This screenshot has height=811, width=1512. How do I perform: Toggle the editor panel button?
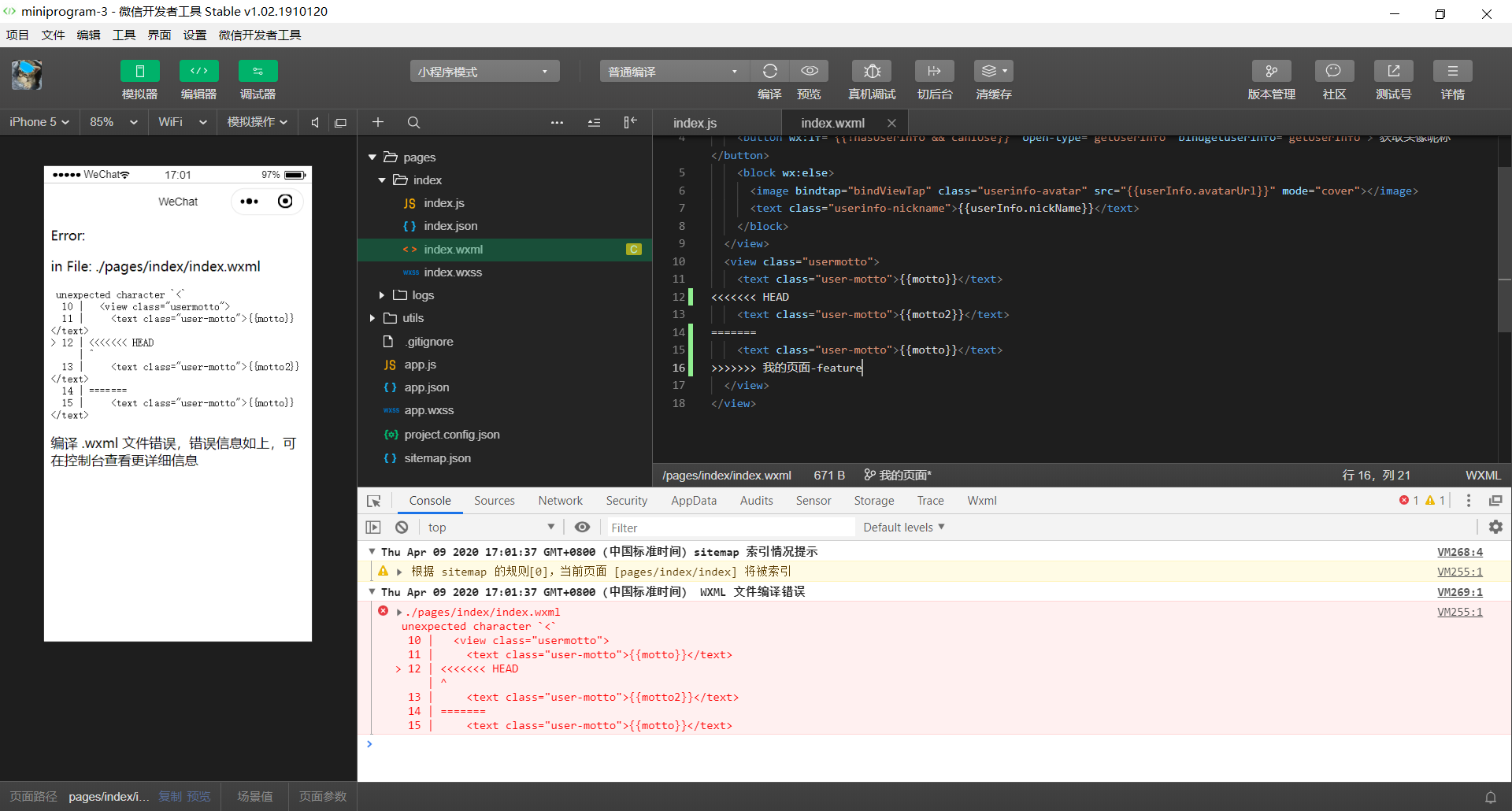point(198,72)
